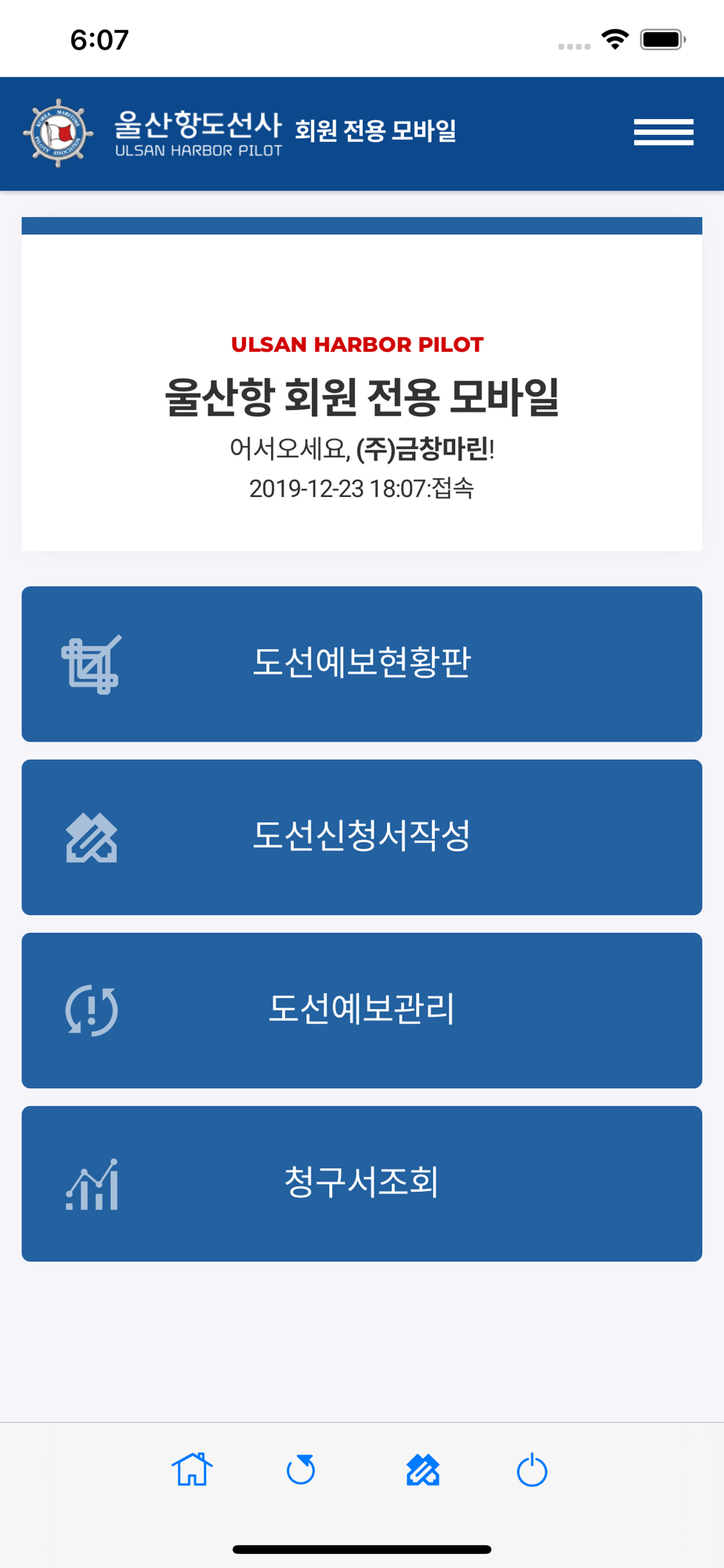
Task: Tap the Ulsan Harbor Pilot logo emblem
Action: [x=58, y=133]
